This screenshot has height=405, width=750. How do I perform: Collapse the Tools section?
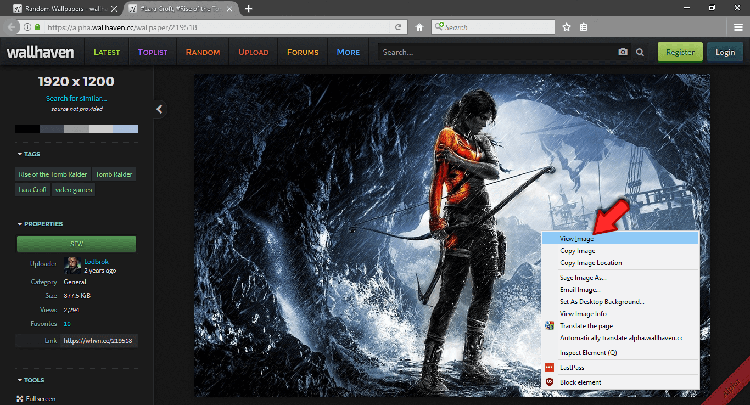click(x=31, y=380)
